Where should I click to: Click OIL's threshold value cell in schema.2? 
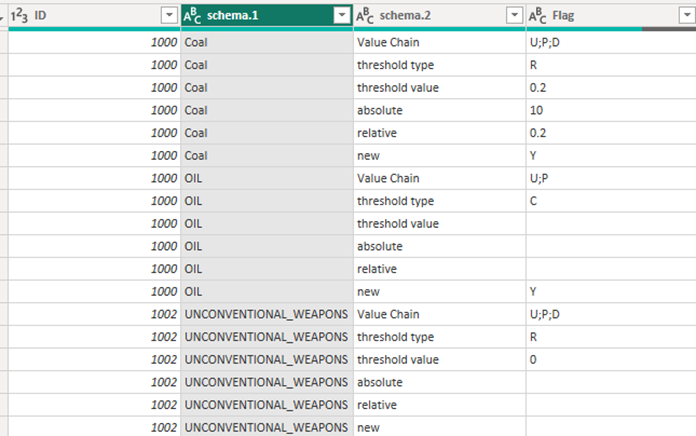[x=439, y=224]
